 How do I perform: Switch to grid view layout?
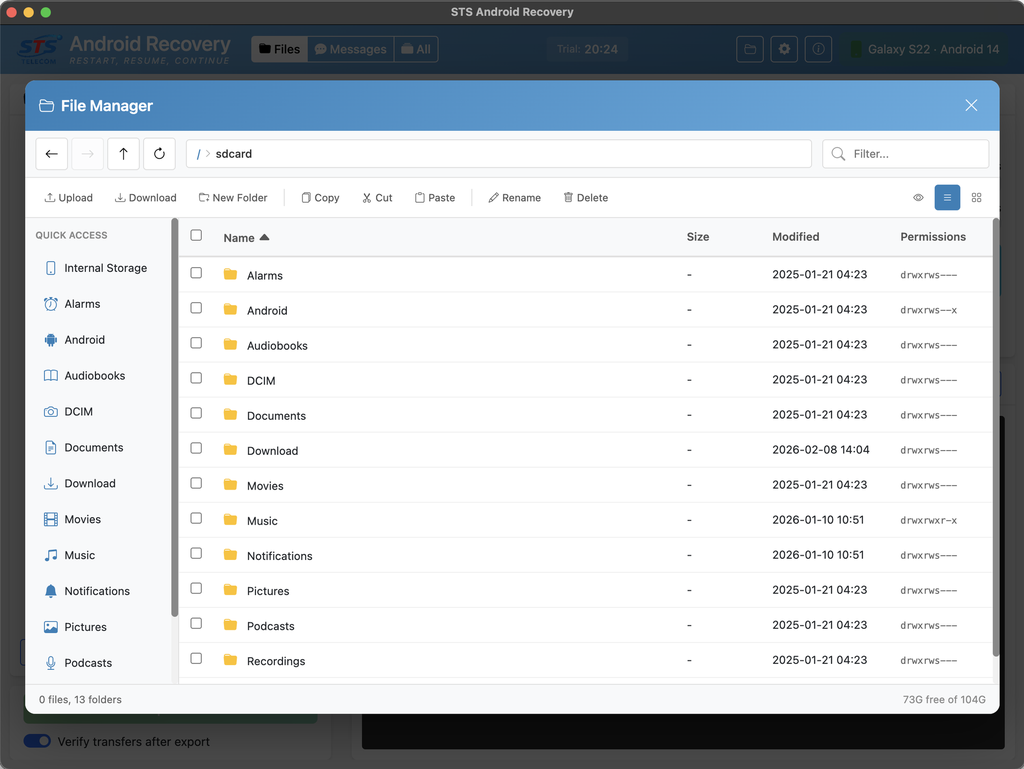(977, 197)
